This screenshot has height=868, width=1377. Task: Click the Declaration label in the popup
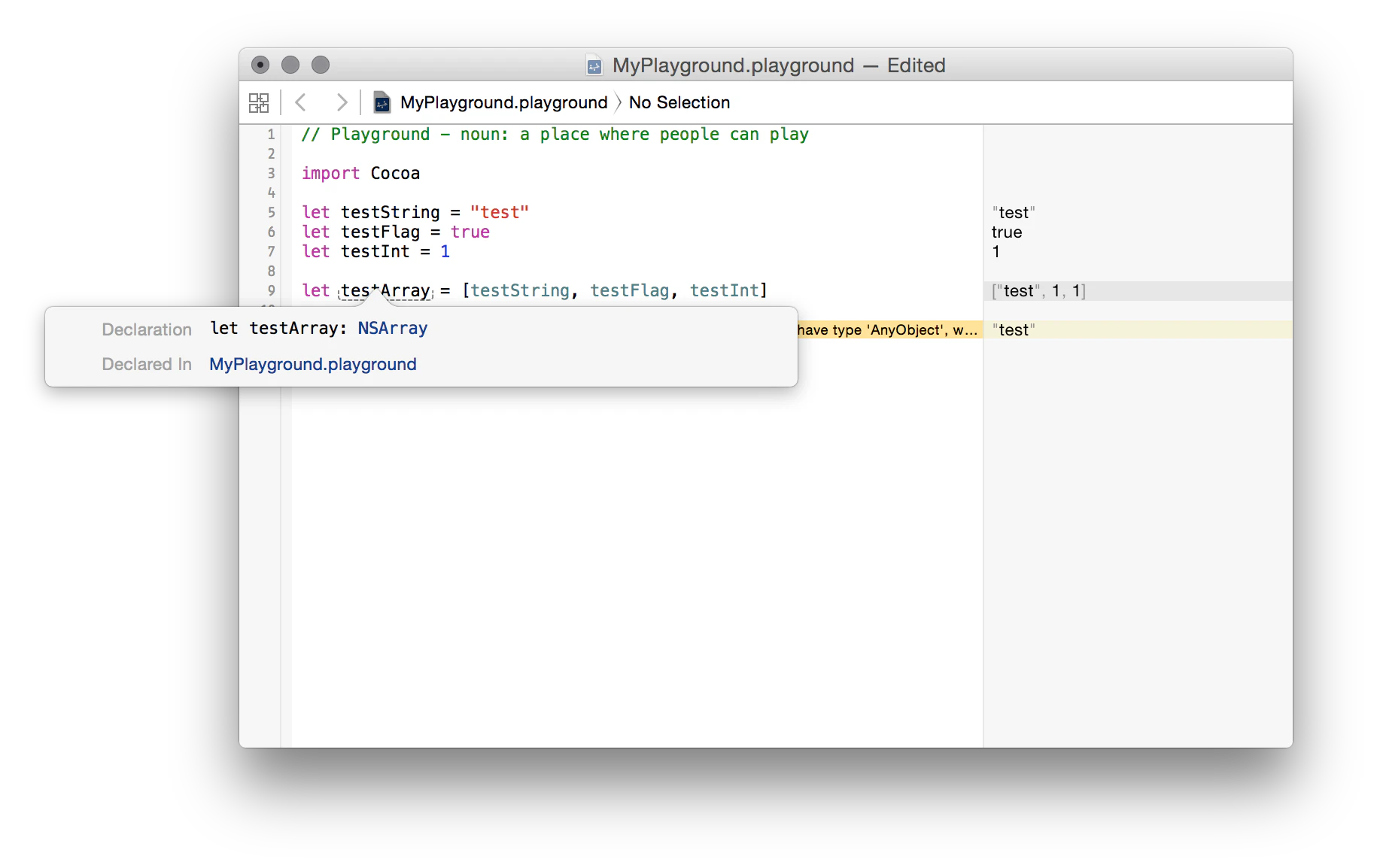[x=147, y=329]
